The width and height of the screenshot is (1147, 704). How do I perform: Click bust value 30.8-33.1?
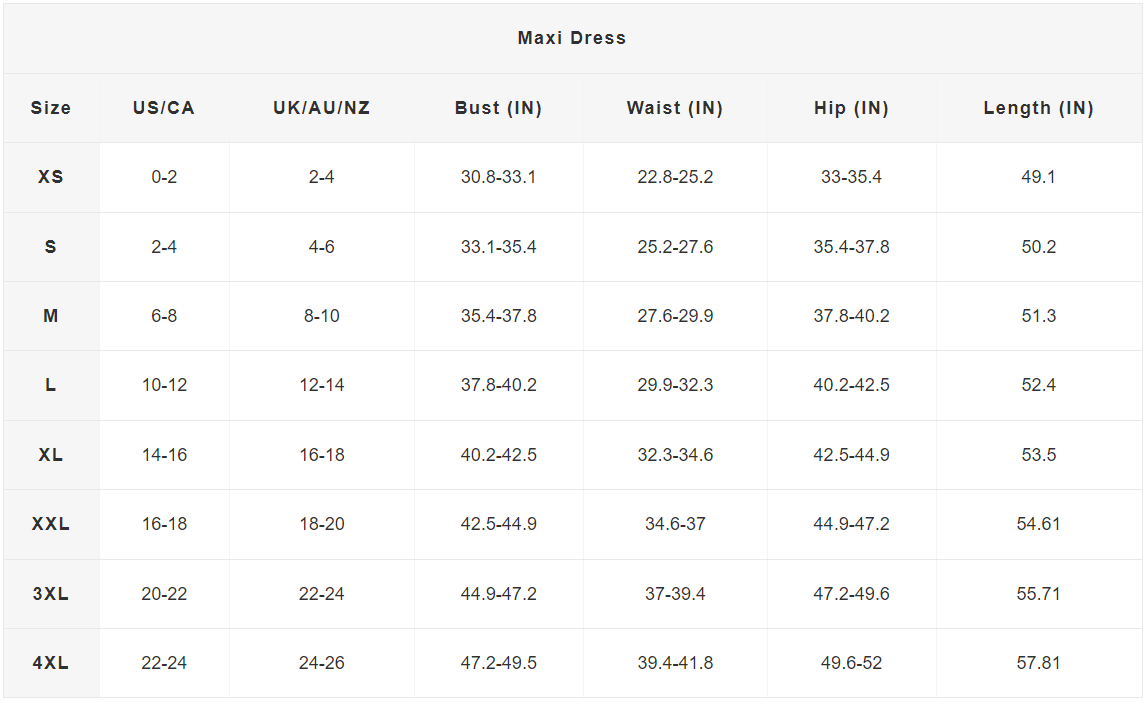pos(498,177)
